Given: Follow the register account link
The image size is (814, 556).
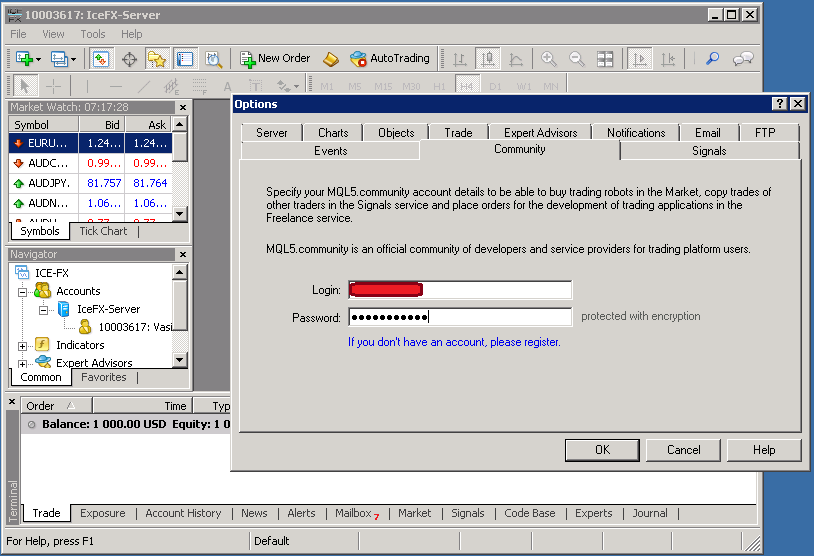Looking at the screenshot, I should pyautogui.click(x=454, y=342).
